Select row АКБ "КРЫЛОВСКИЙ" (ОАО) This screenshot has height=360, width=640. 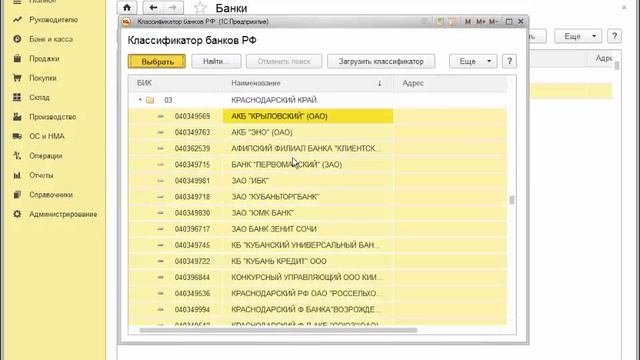pyautogui.click(x=318, y=116)
